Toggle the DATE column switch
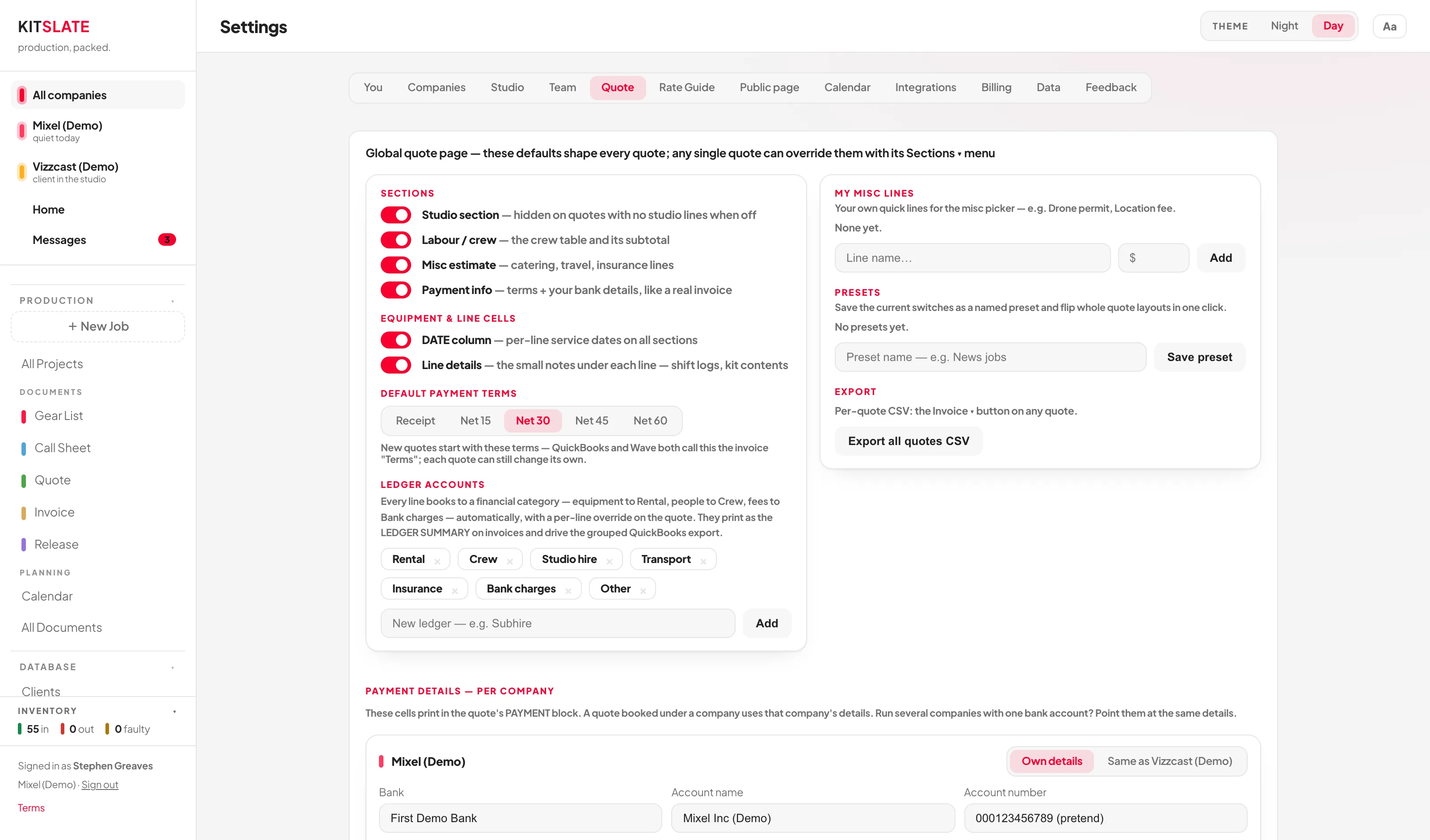The image size is (1430, 840). 395,340
